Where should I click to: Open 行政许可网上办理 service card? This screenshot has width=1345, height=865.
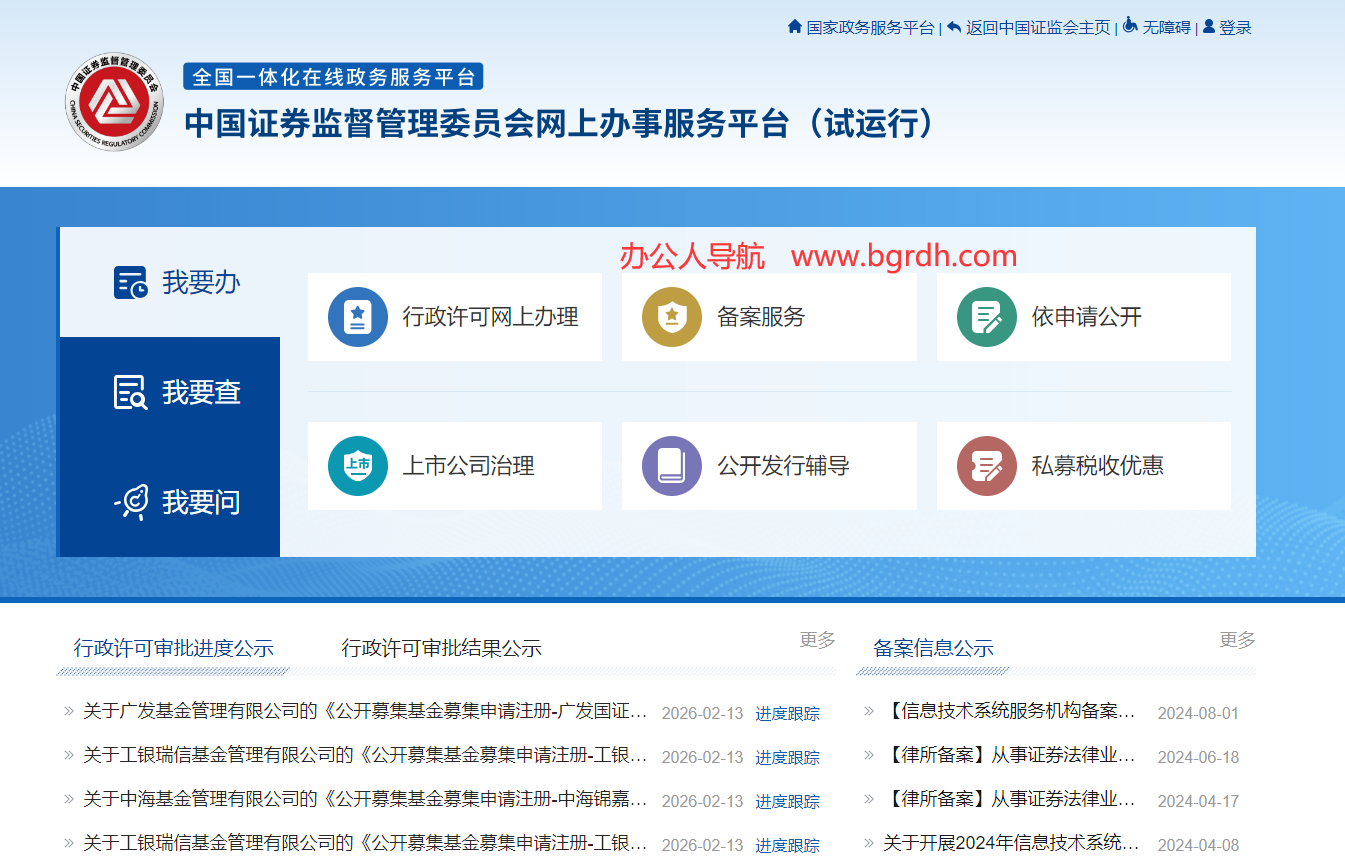click(455, 317)
